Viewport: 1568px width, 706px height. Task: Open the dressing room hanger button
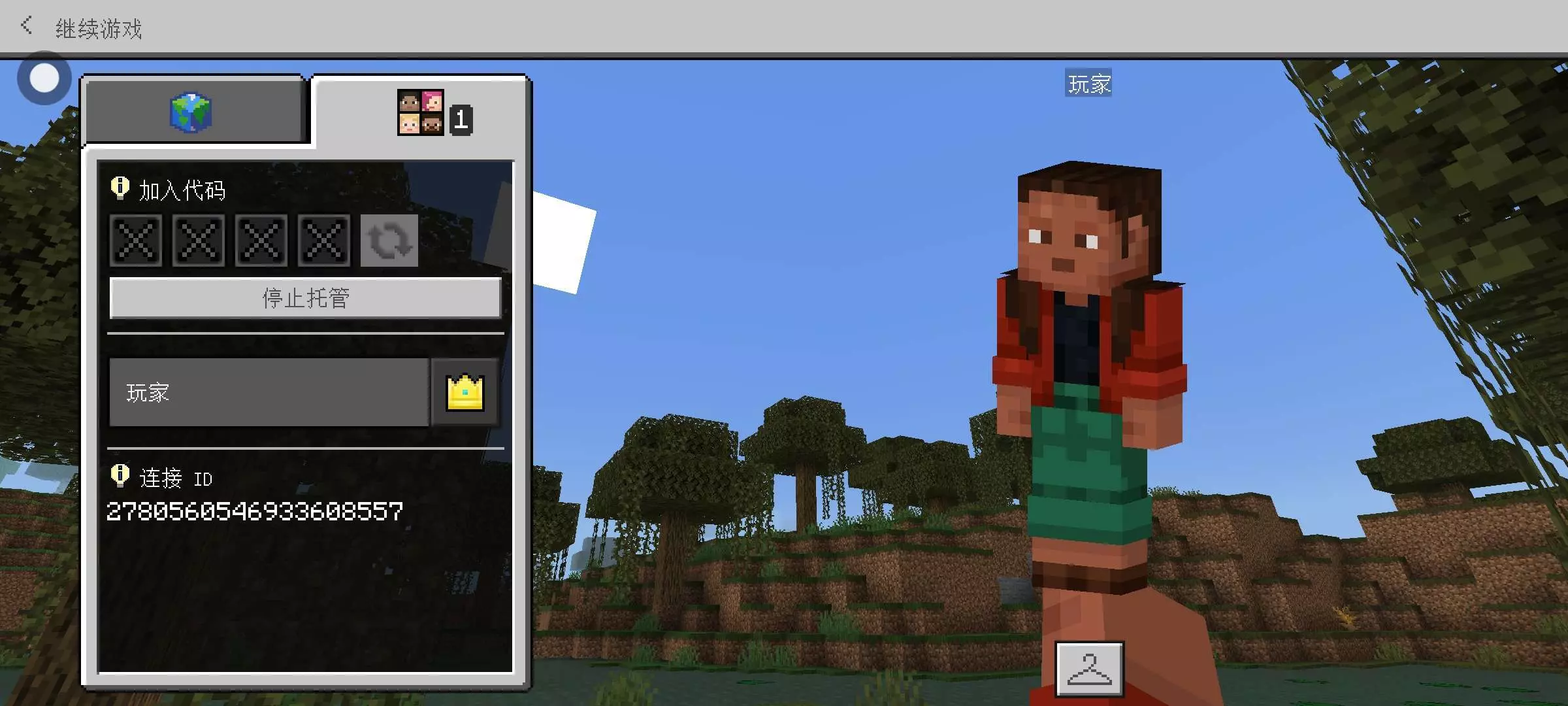(1089, 668)
